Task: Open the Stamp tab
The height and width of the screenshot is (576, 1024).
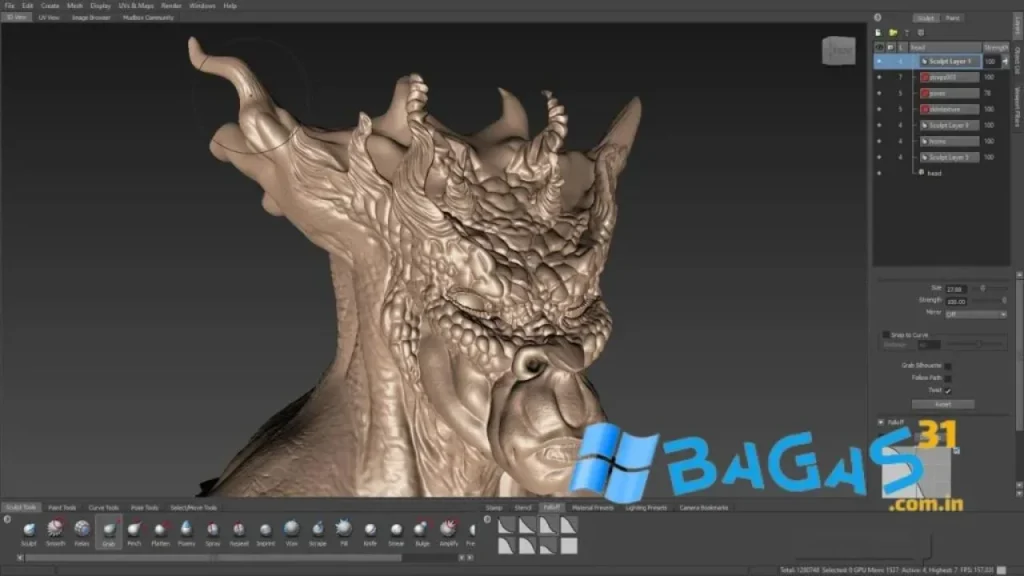Action: [x=494, y=507]
